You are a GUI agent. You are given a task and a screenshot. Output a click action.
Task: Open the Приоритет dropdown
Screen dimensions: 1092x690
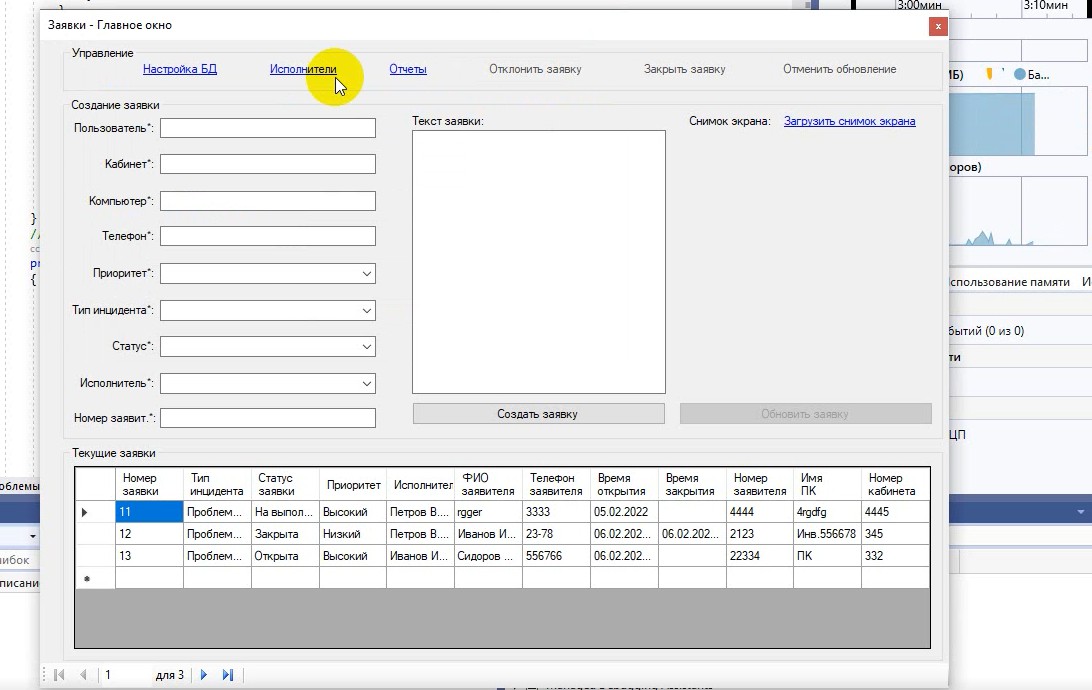pos(267,274)
